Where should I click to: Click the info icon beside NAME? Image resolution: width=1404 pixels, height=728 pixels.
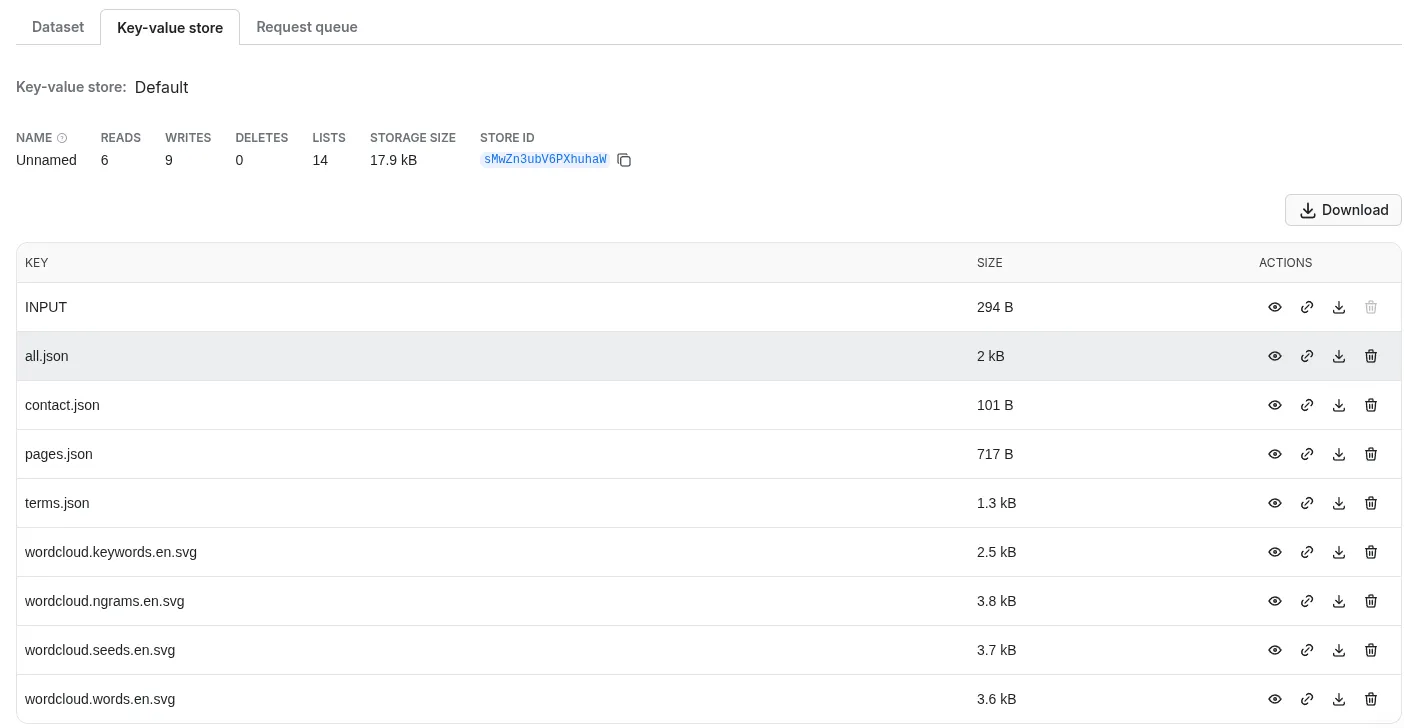(x=62, y=138)
